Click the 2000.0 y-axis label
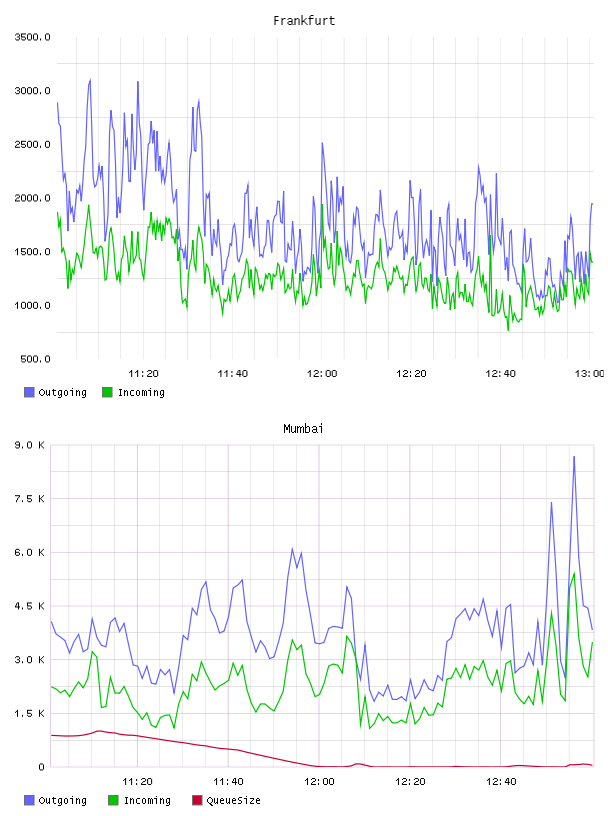The height and width of the screenshot is (816, 608). pyautogui.click(x=33, y=198)
